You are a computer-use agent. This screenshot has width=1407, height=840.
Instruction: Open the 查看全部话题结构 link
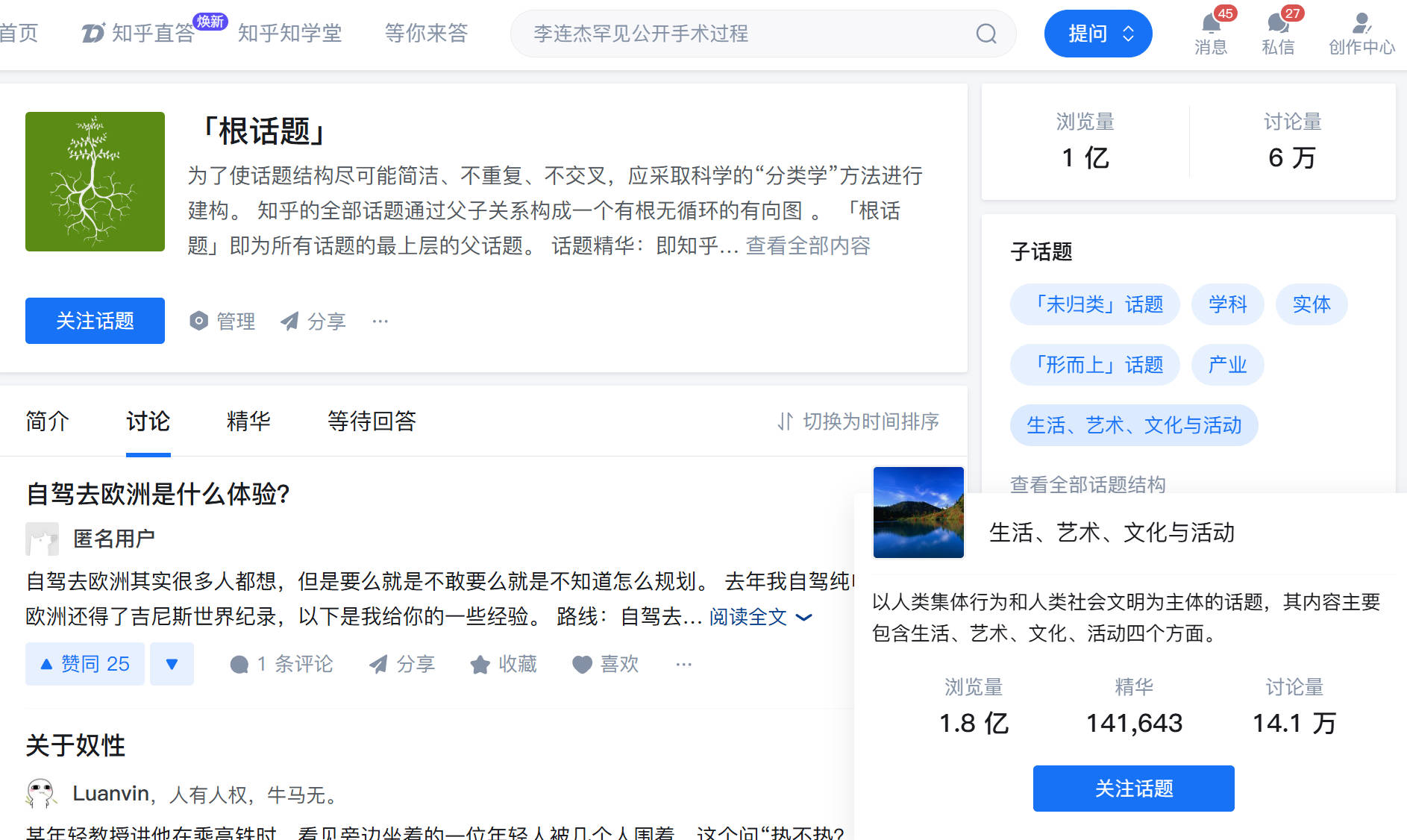(1088, 485)
